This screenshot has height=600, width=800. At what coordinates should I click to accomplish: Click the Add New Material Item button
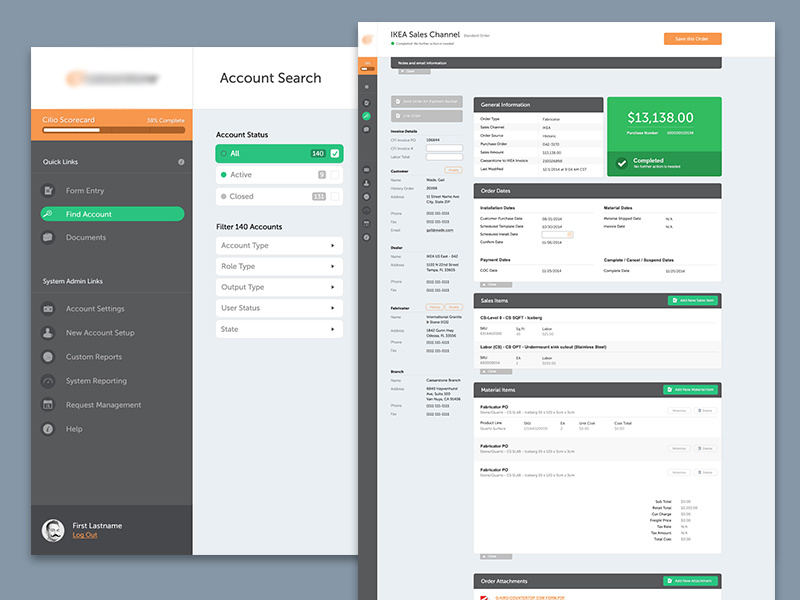[690, 390]
